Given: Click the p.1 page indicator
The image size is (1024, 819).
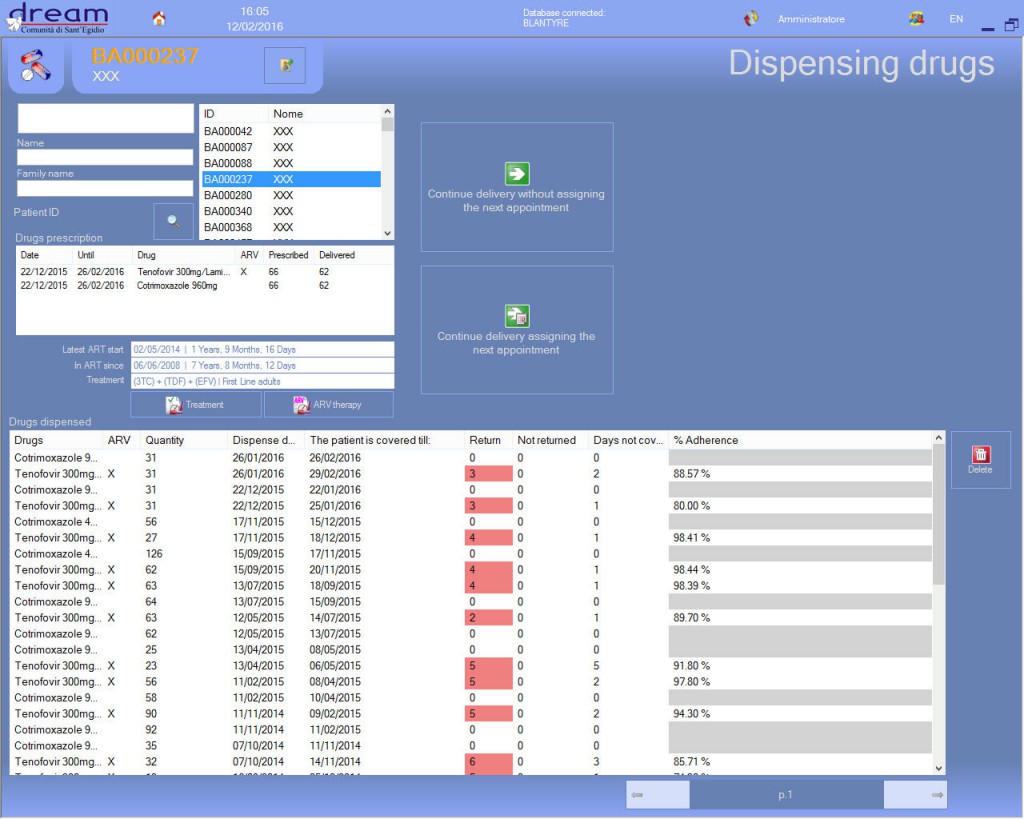Looking at the screenshot, I should [x=786, y=795].
